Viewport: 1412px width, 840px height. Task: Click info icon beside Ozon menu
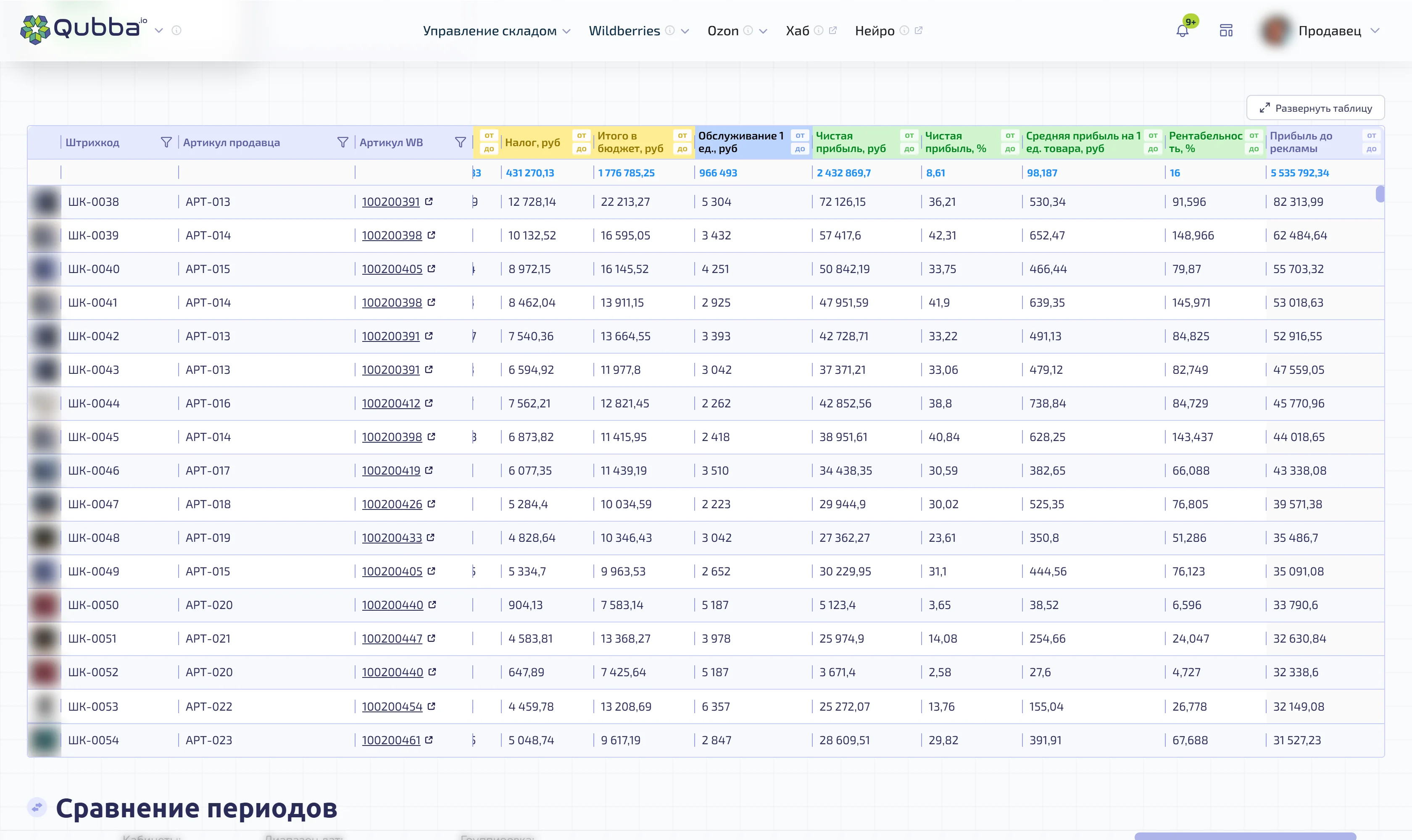pyautogui.click(x=748, y=30)
